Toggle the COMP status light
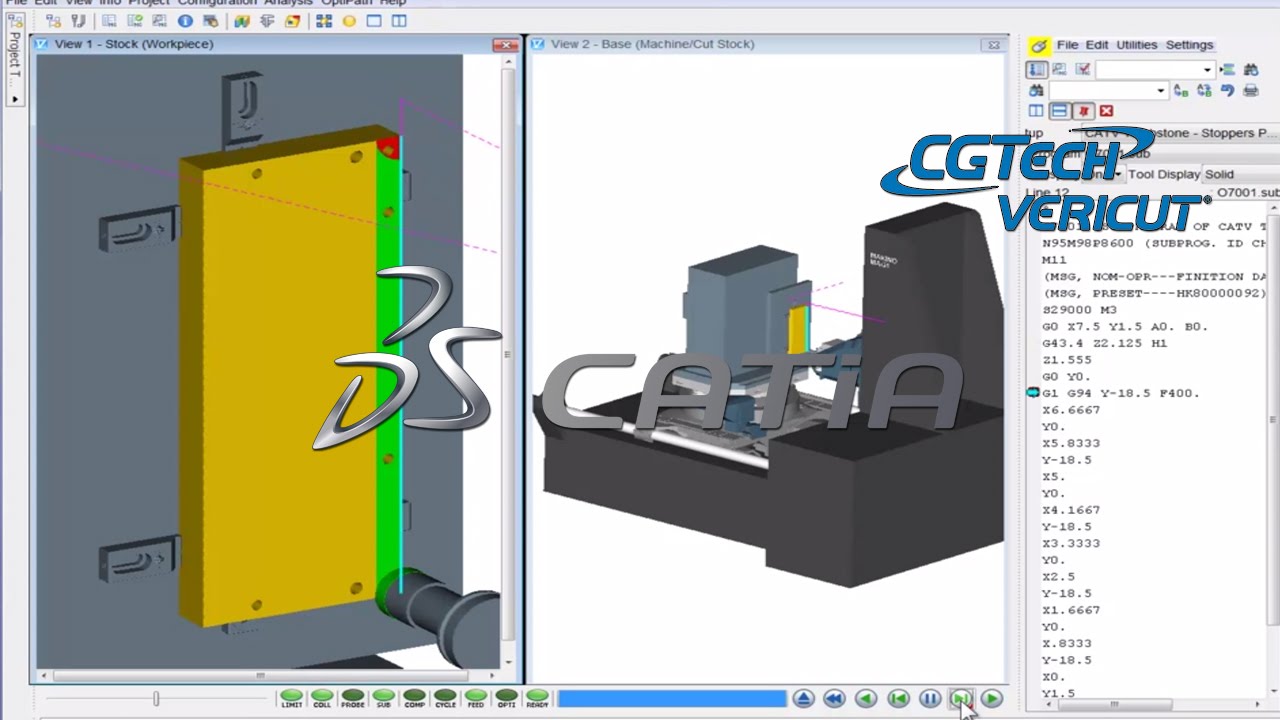 tap(415, 698)
